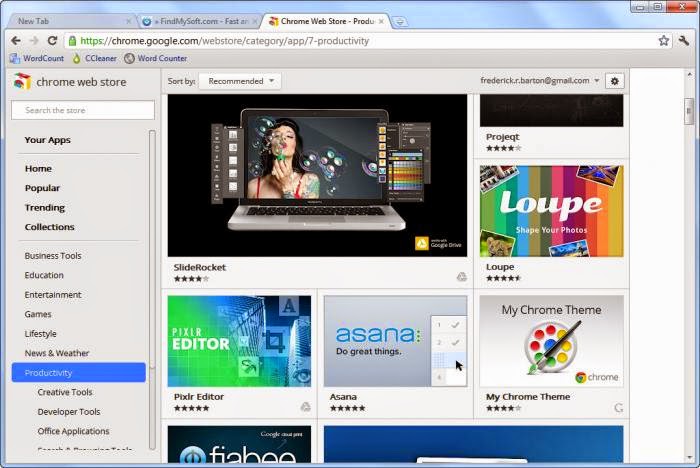700x468 pixels.
Task: Open the Chrome wrench menu
Action: click(683, 41)
